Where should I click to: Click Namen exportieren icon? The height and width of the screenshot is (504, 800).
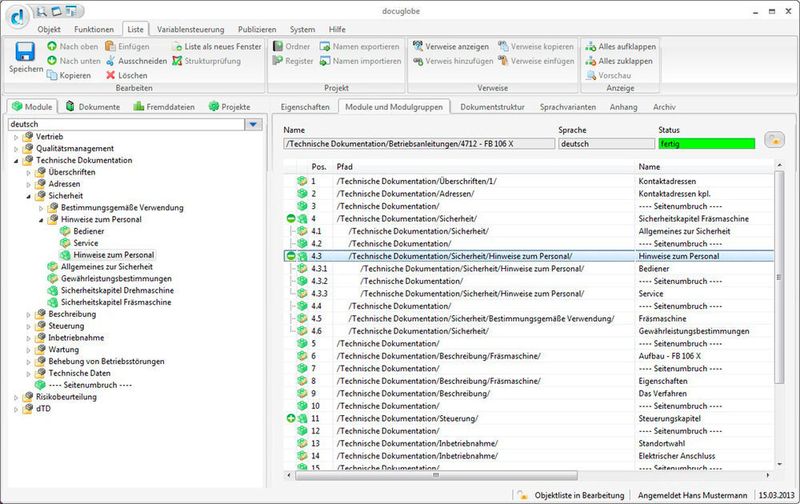(x=325, y=46)
